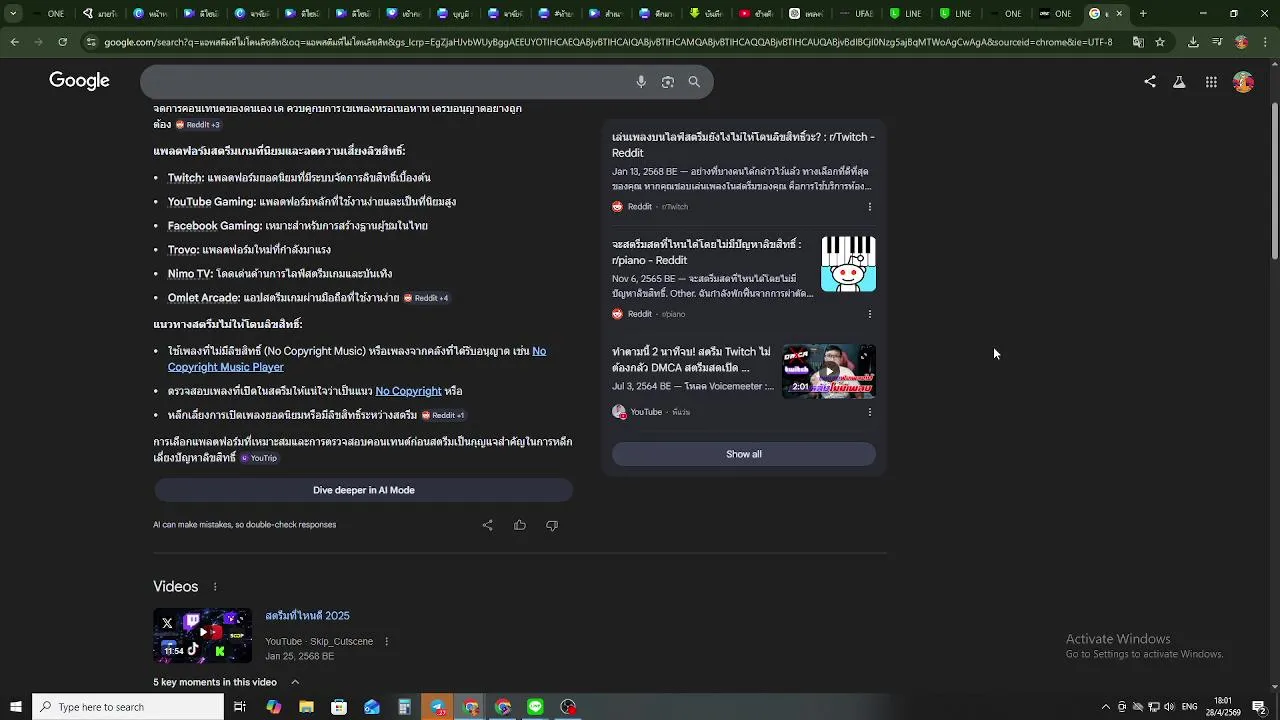Open Calculator from taskbar
This screenshot has width=1280, height=720.
tap(404, 707)
